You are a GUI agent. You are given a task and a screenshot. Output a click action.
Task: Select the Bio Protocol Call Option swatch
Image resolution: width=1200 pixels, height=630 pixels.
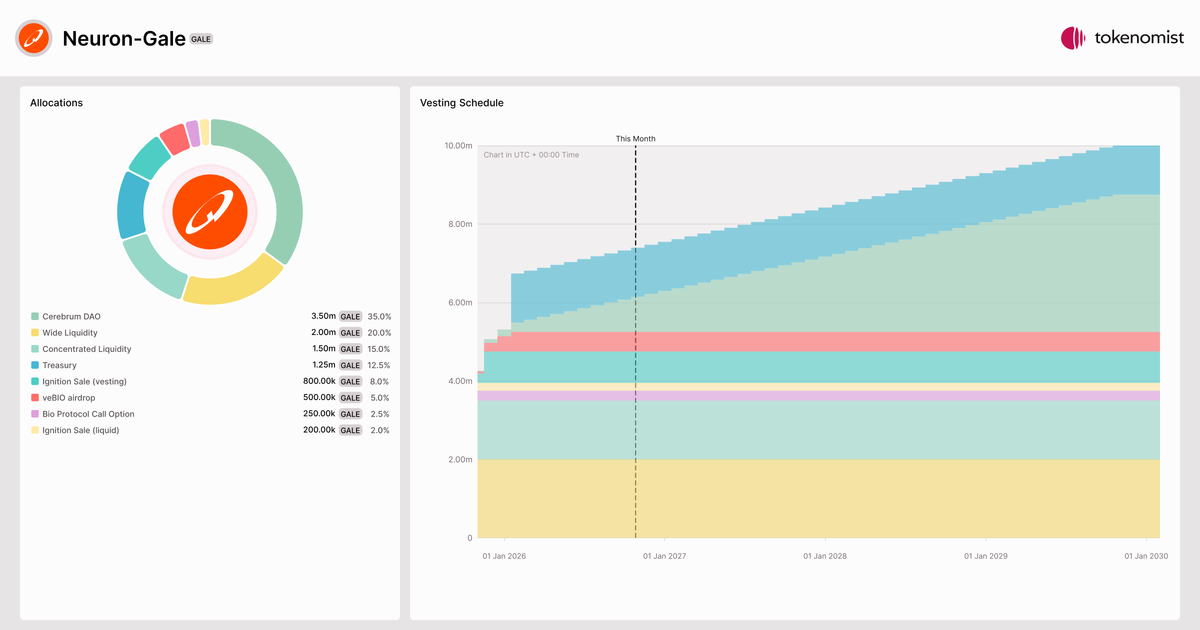tap(35, 414)
